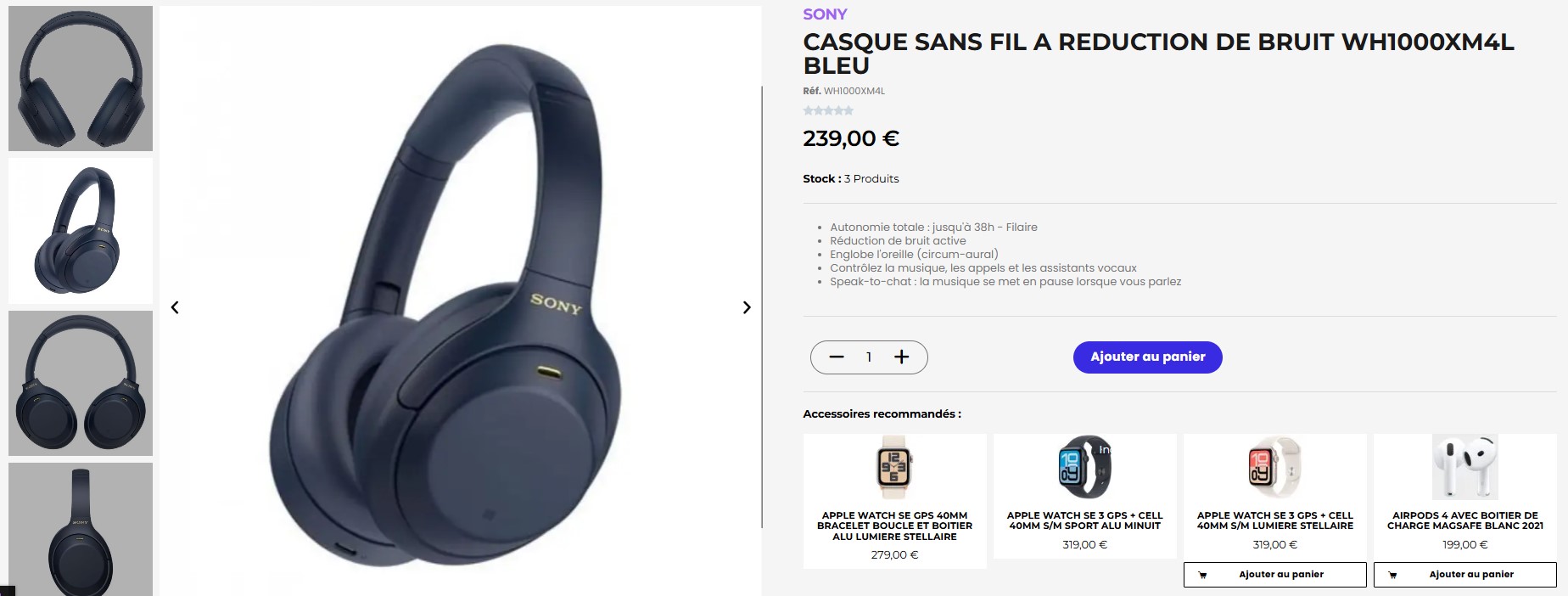Advance to next product image with right arrow
Viewport: 1568px width, 596px height.
747,307
